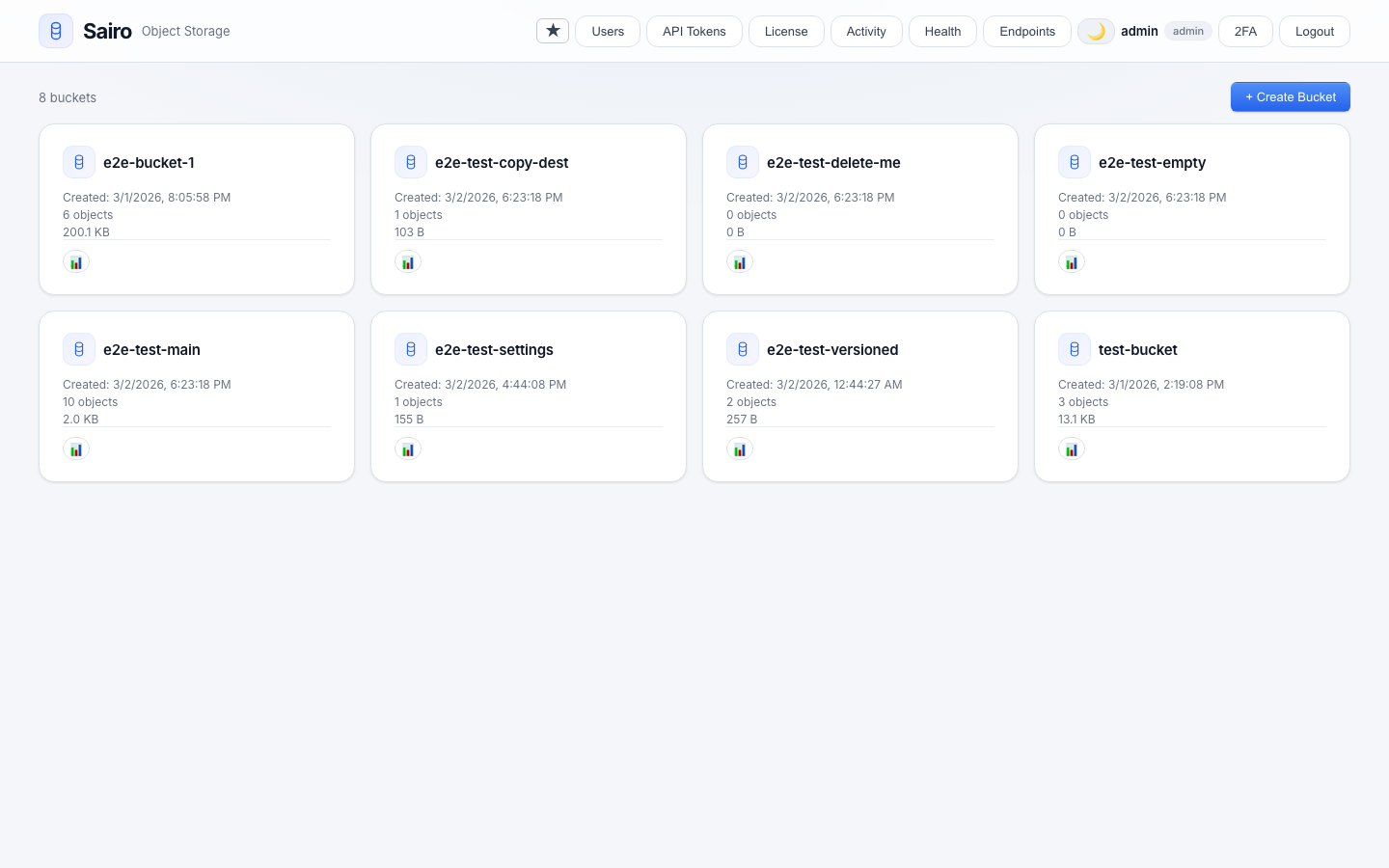Click the Sairo logo icon
Viewport: 1389px width, 868px height.
pyautogui.click(x=56, y=31)
